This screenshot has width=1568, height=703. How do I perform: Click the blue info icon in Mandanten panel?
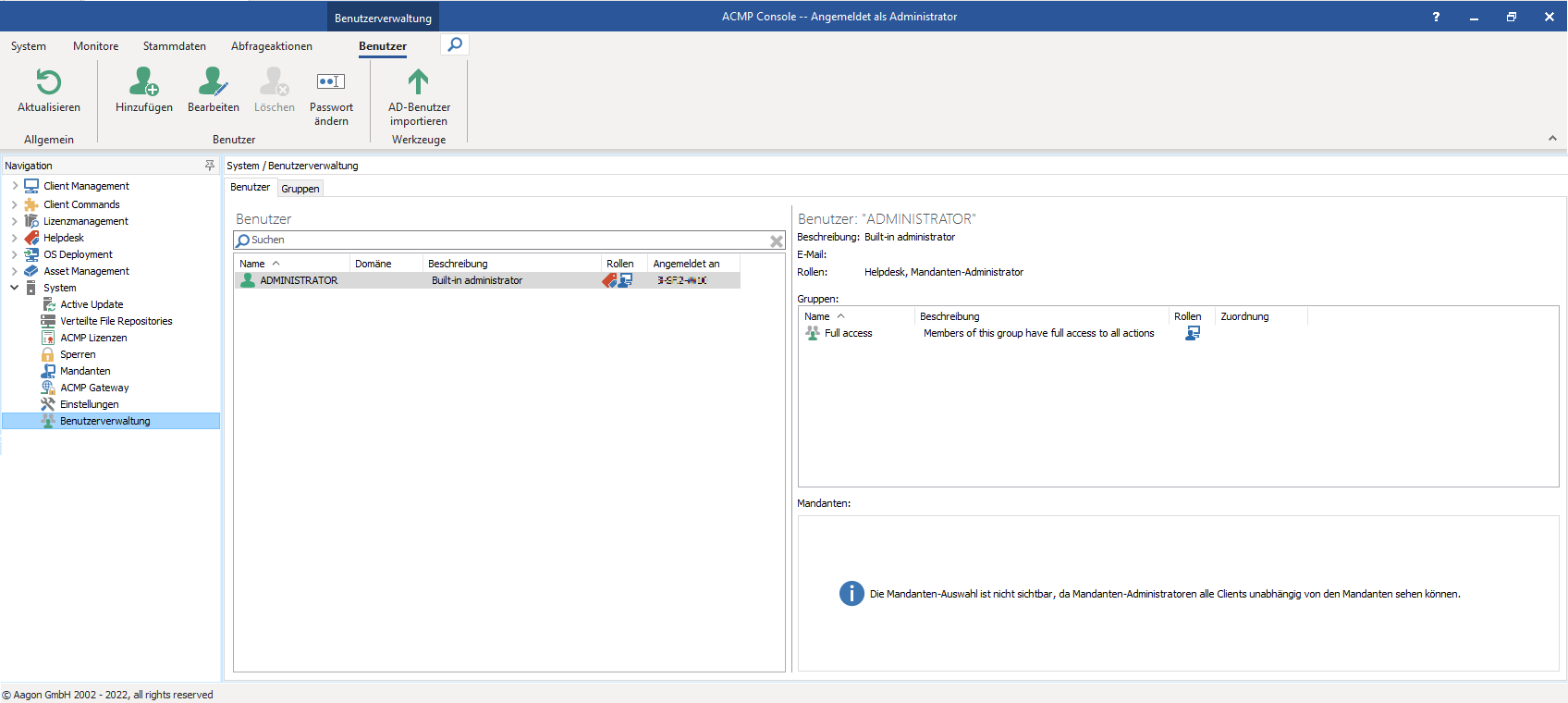[x=851, y=594]
